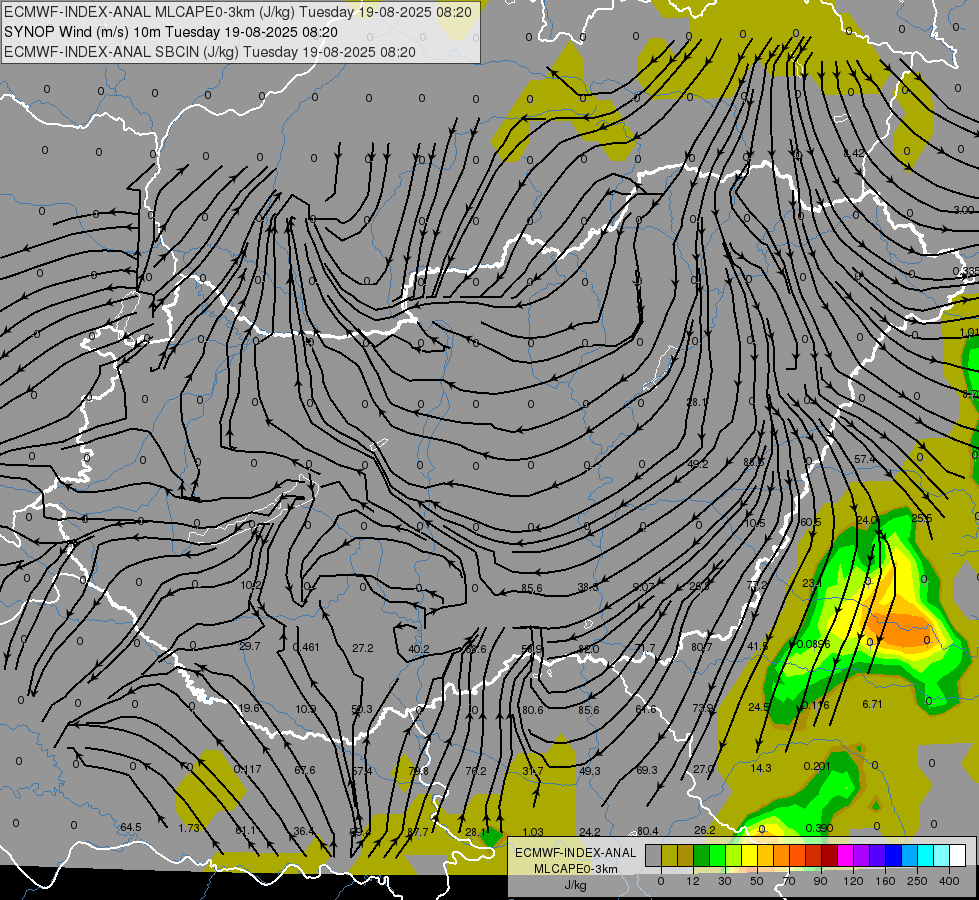
Task: Click the map value 0.201
Action: (x=817, y=766)
